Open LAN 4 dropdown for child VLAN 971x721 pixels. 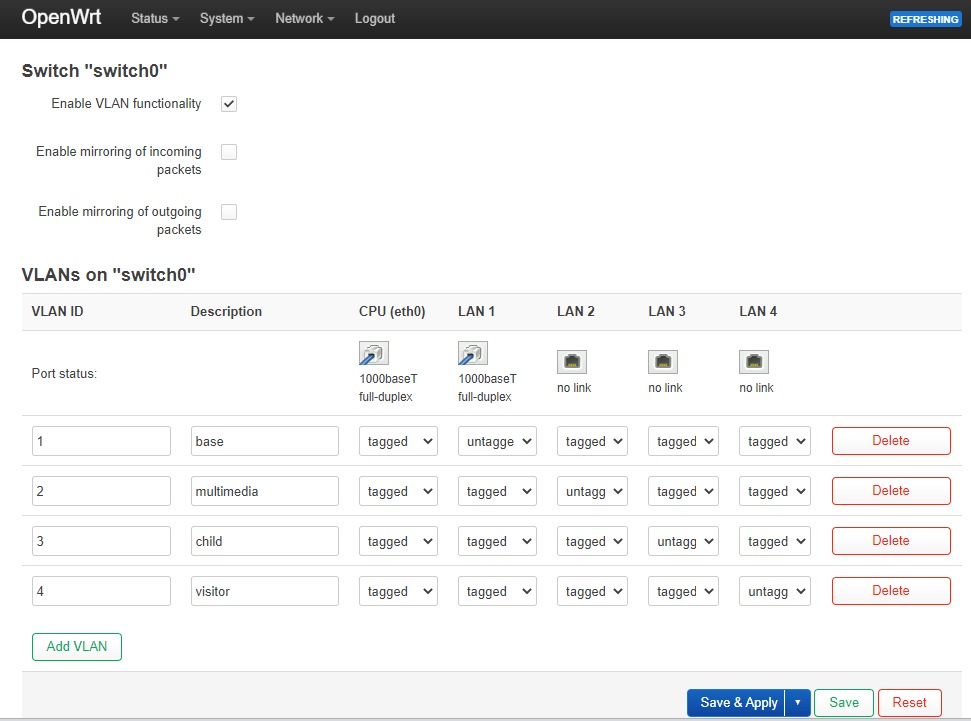(x=775, y=541)
